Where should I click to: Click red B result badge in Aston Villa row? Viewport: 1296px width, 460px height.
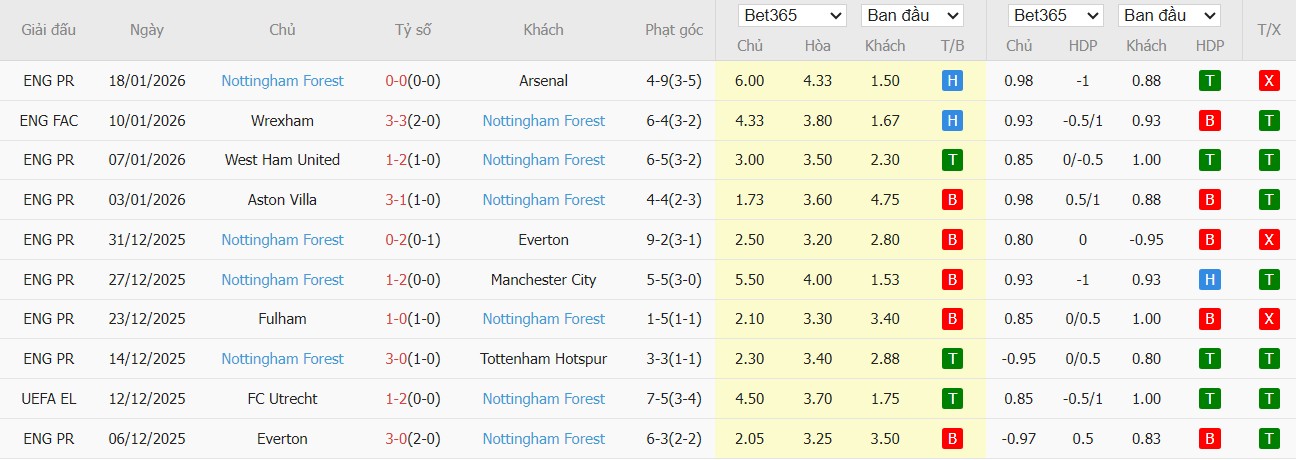point(952,200)
